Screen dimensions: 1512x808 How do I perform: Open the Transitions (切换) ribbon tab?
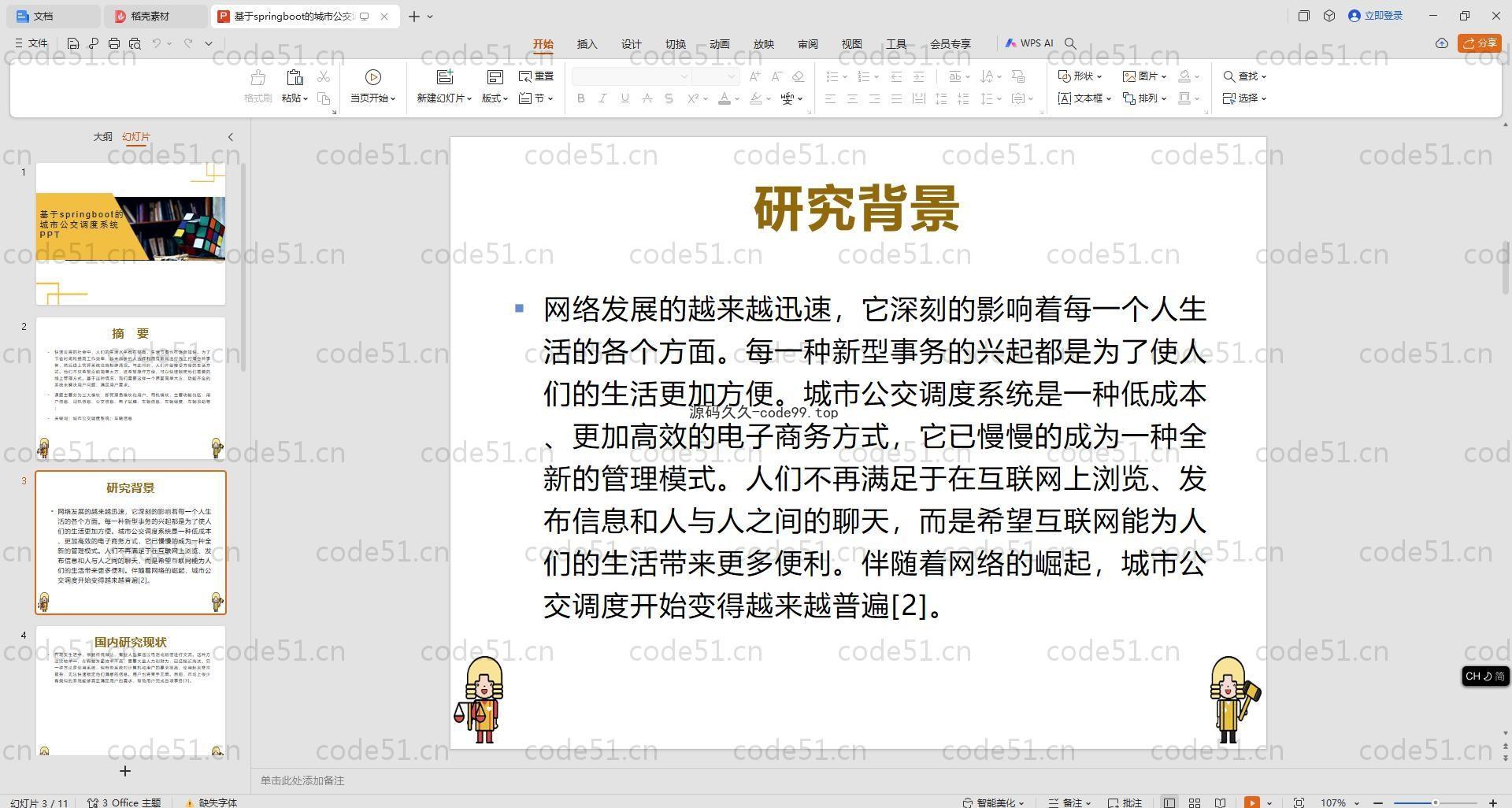click(676, 44)
